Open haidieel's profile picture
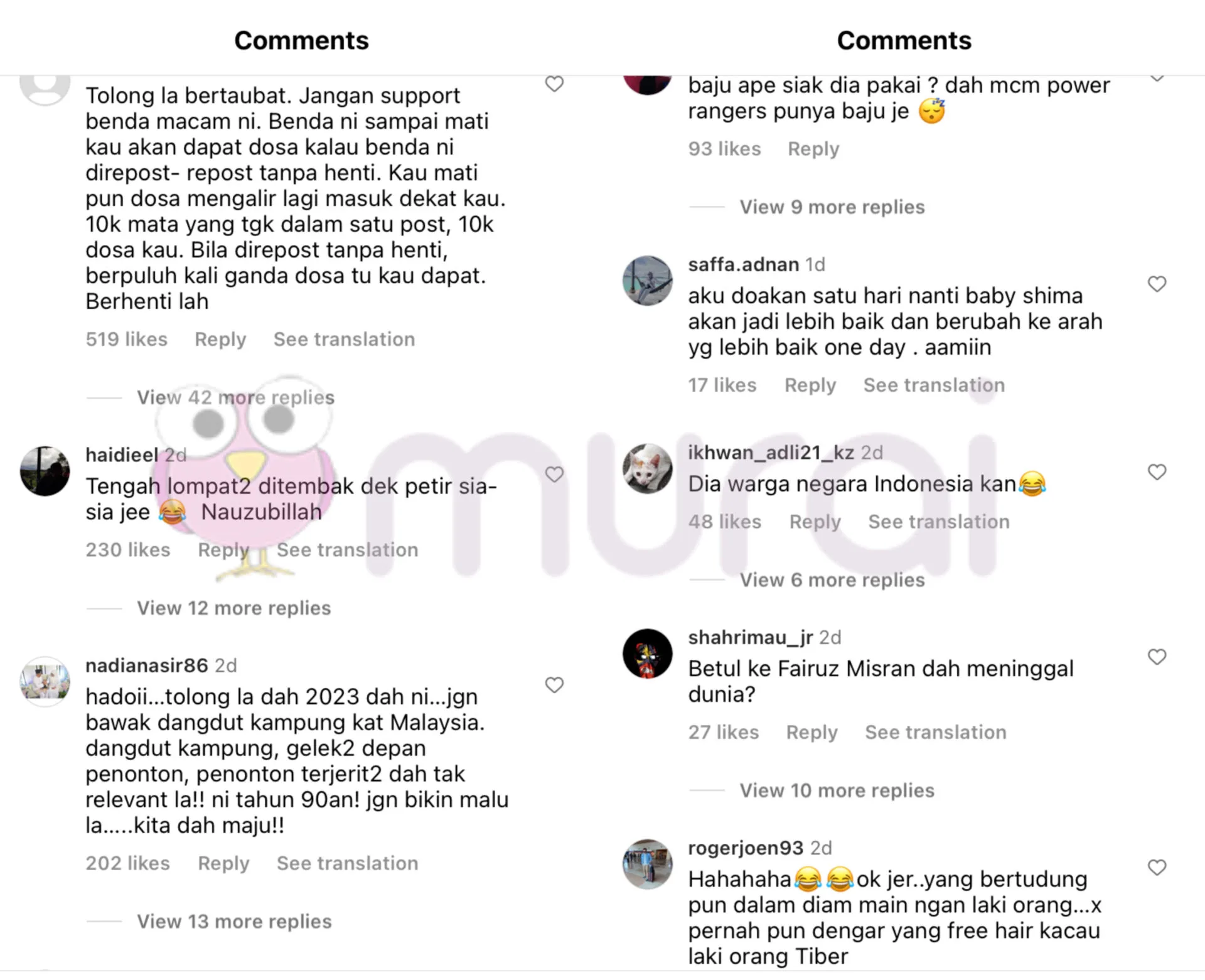The height and width of the screenshot is (980, 1205). point(45,471)
